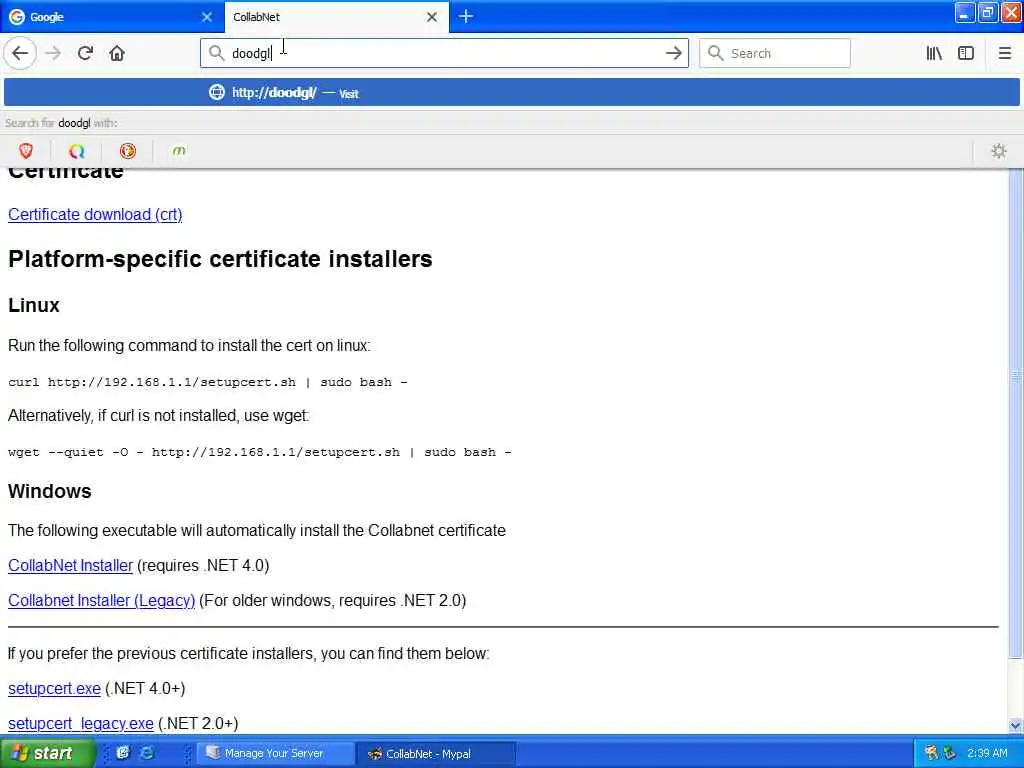Toggle the sidebar view icon
Image resolution: width=1024 pixels, height=768 pixels.
(x=966, y=53)
